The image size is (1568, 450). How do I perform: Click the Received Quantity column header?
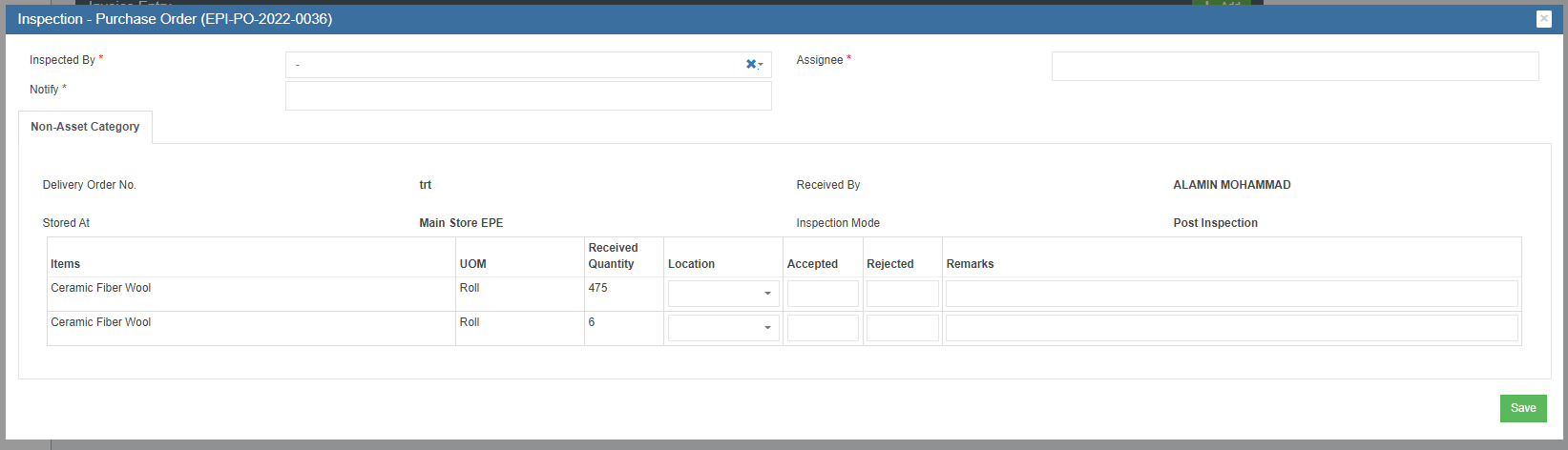point(613,256)
